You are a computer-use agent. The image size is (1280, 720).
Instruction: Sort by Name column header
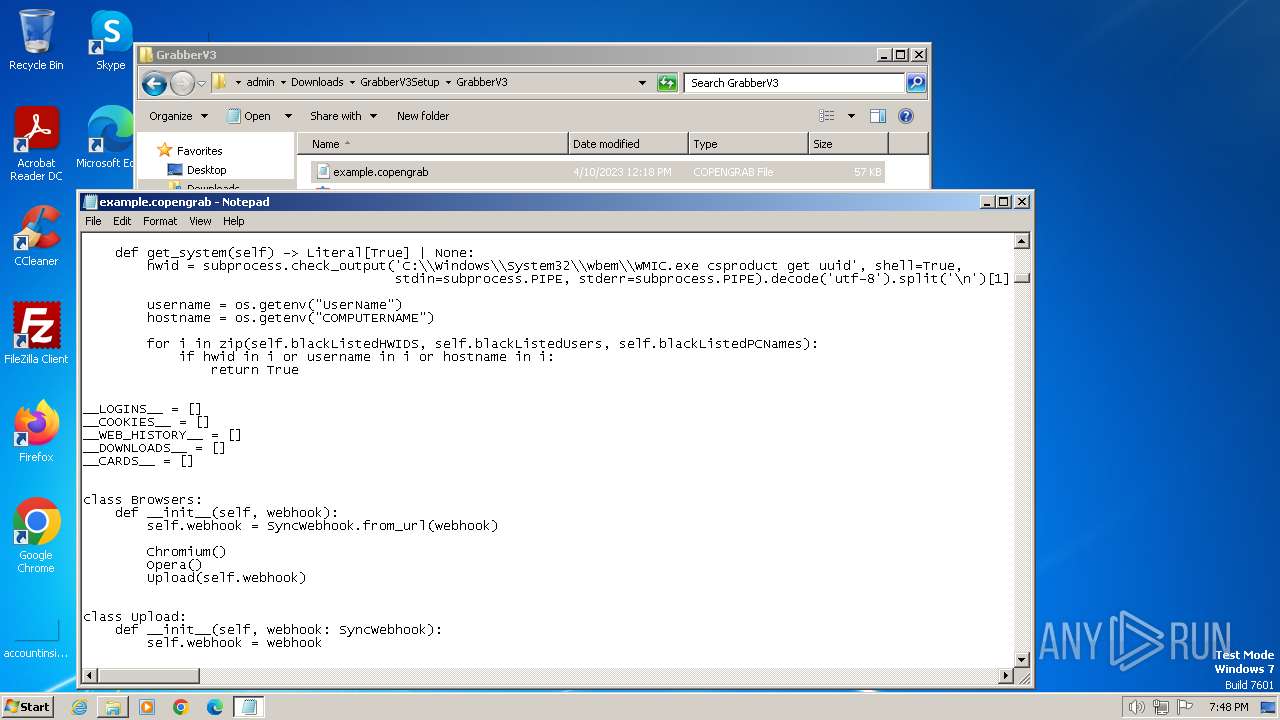tap(433, 144)
